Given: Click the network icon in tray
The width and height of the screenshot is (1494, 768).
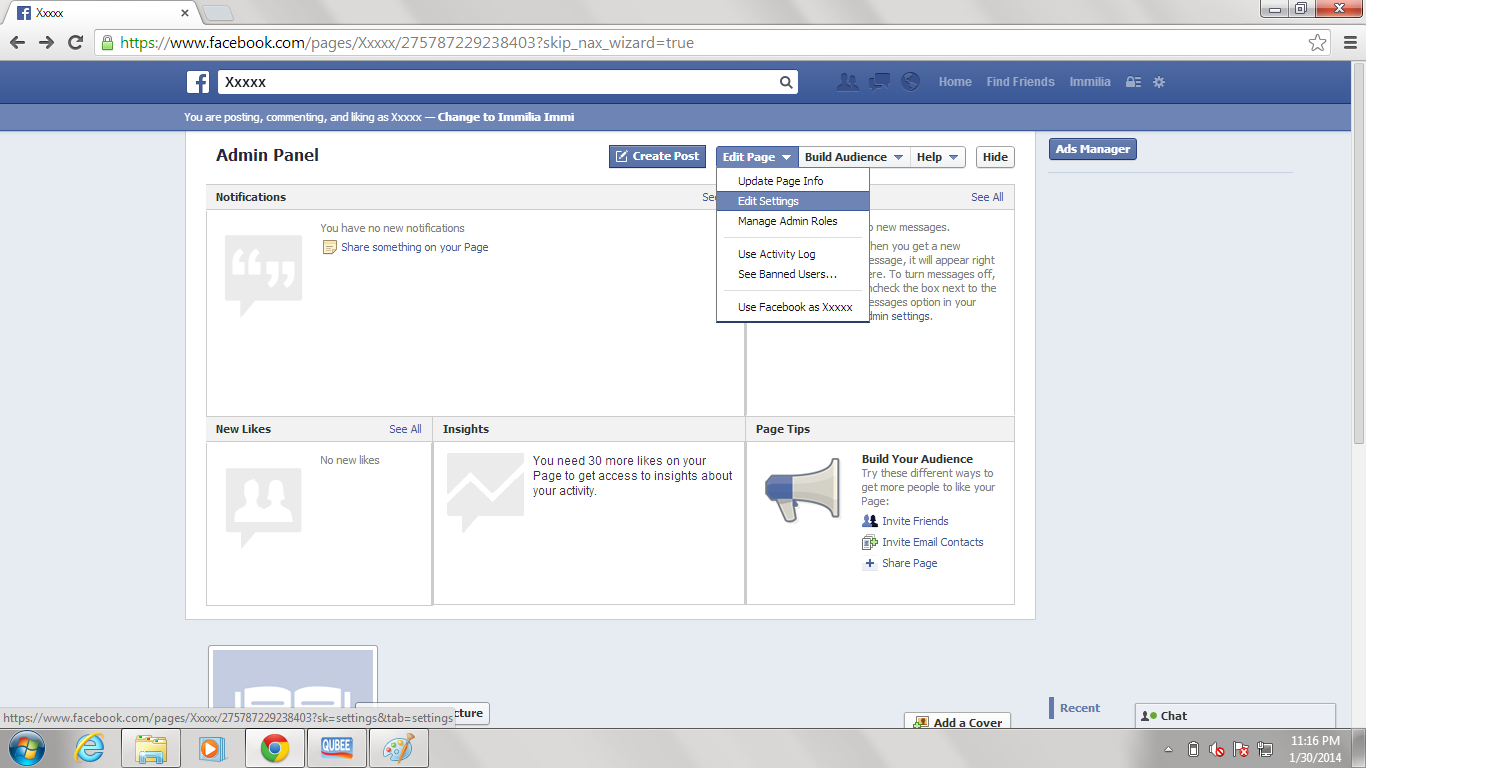Looking at the screenshot, I should pos(1265,749).
